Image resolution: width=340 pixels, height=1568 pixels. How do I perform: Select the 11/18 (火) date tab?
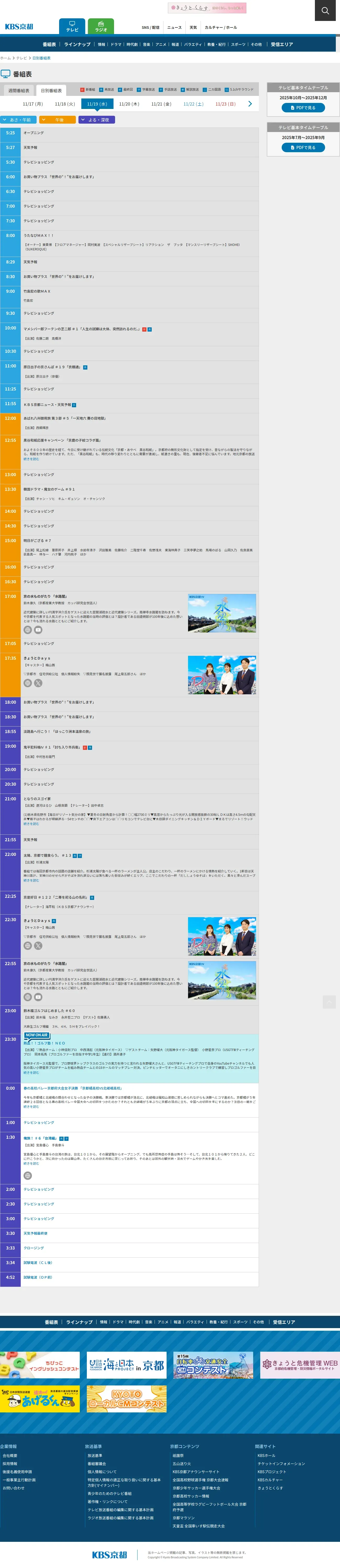tap(65, 104)
